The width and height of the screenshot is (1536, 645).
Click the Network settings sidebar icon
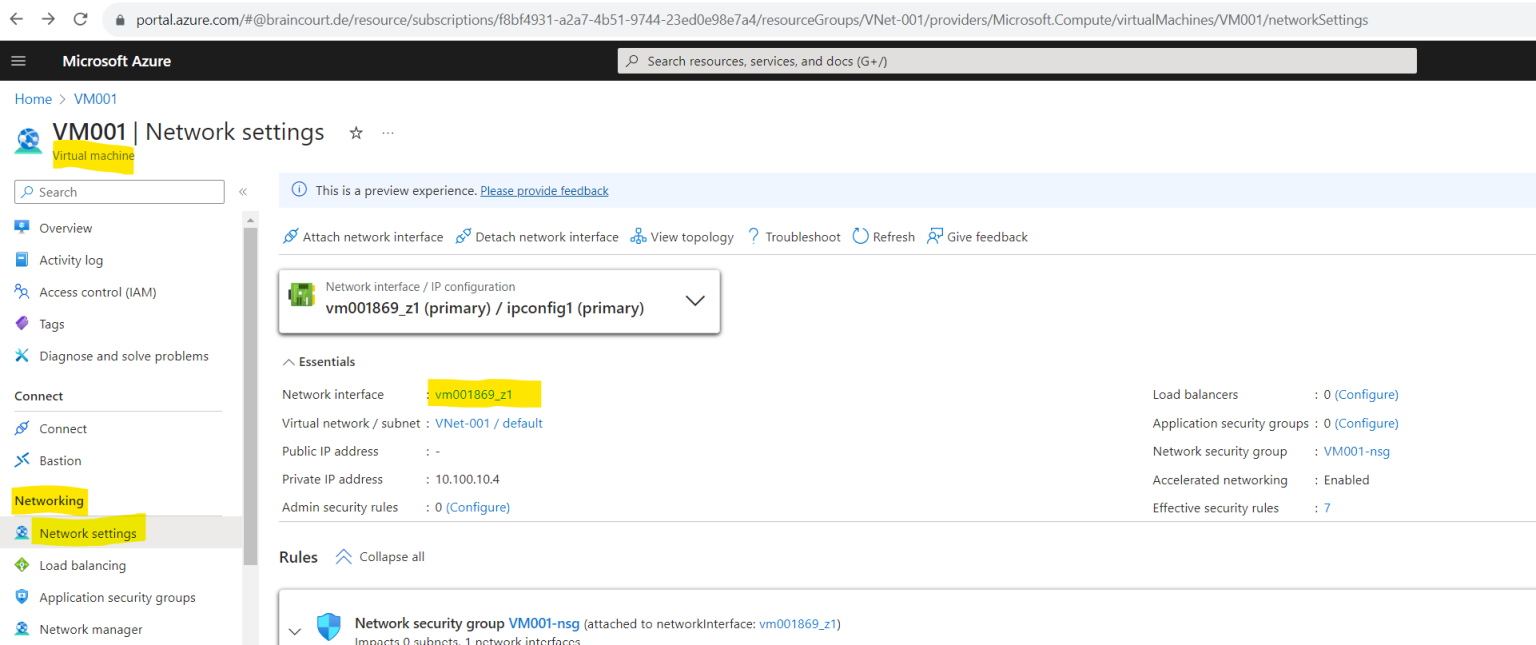click(22, 533)
